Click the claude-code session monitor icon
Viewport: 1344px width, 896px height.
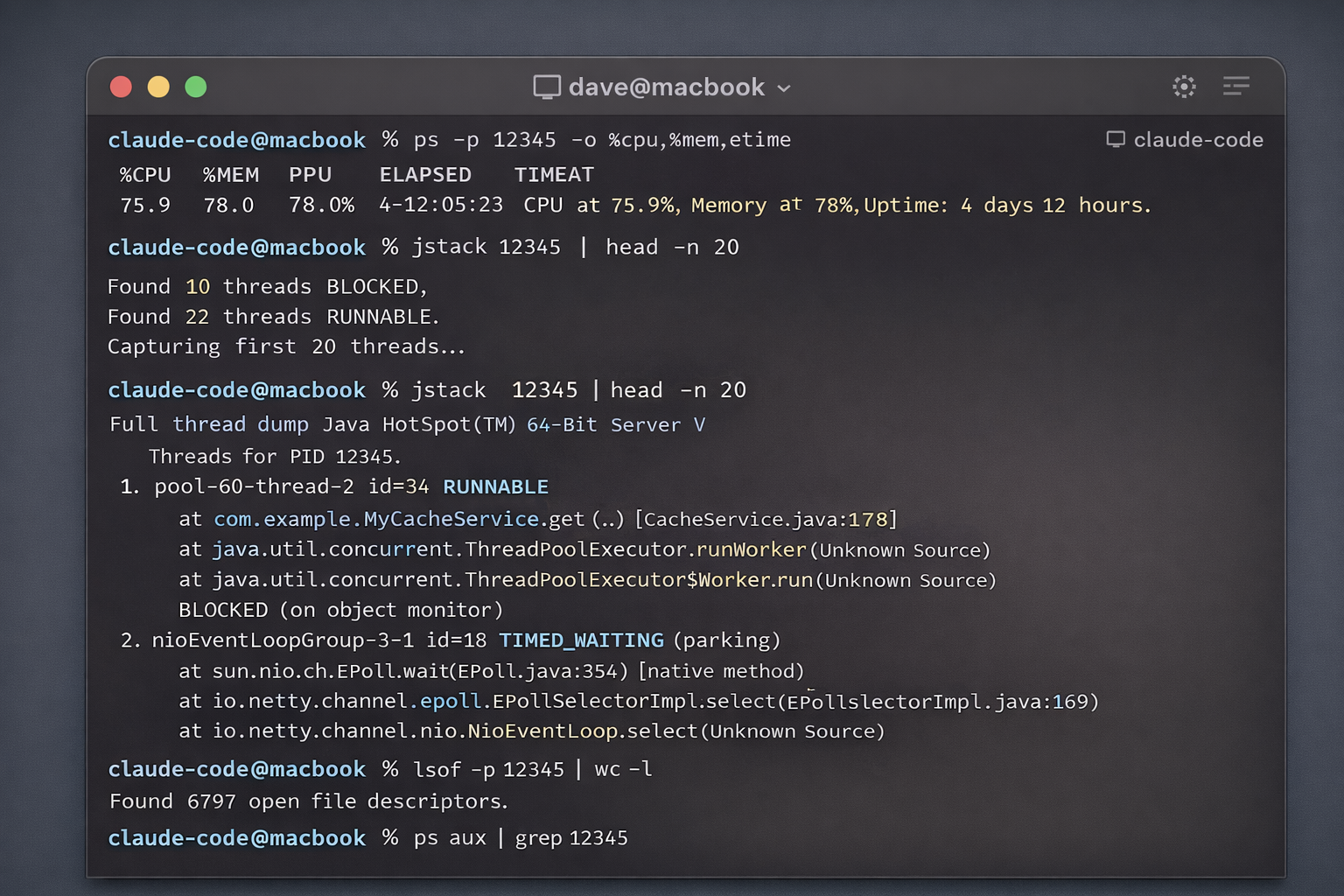(x=1115, y=138)
